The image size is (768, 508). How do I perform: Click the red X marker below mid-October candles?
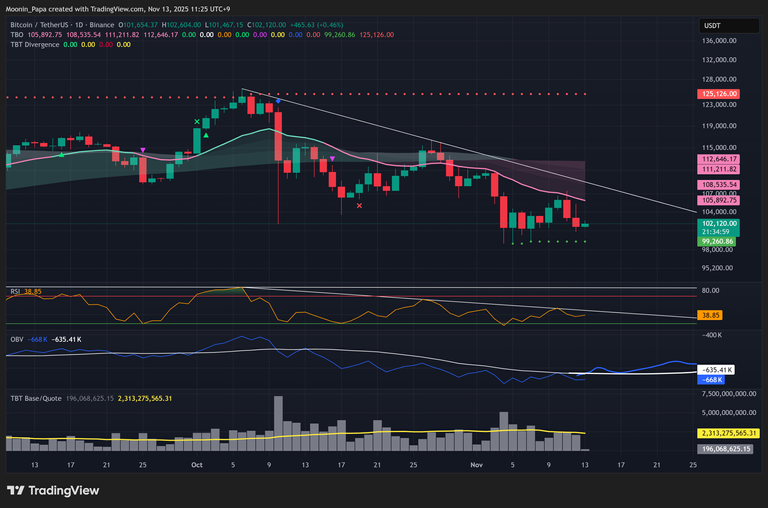(x=360, y=205)
